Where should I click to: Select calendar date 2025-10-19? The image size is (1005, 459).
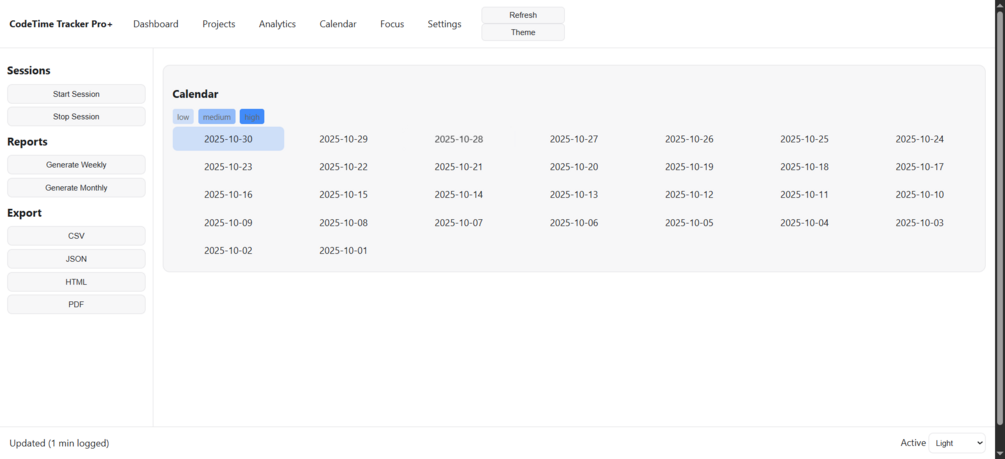click(x=689, y=167)
